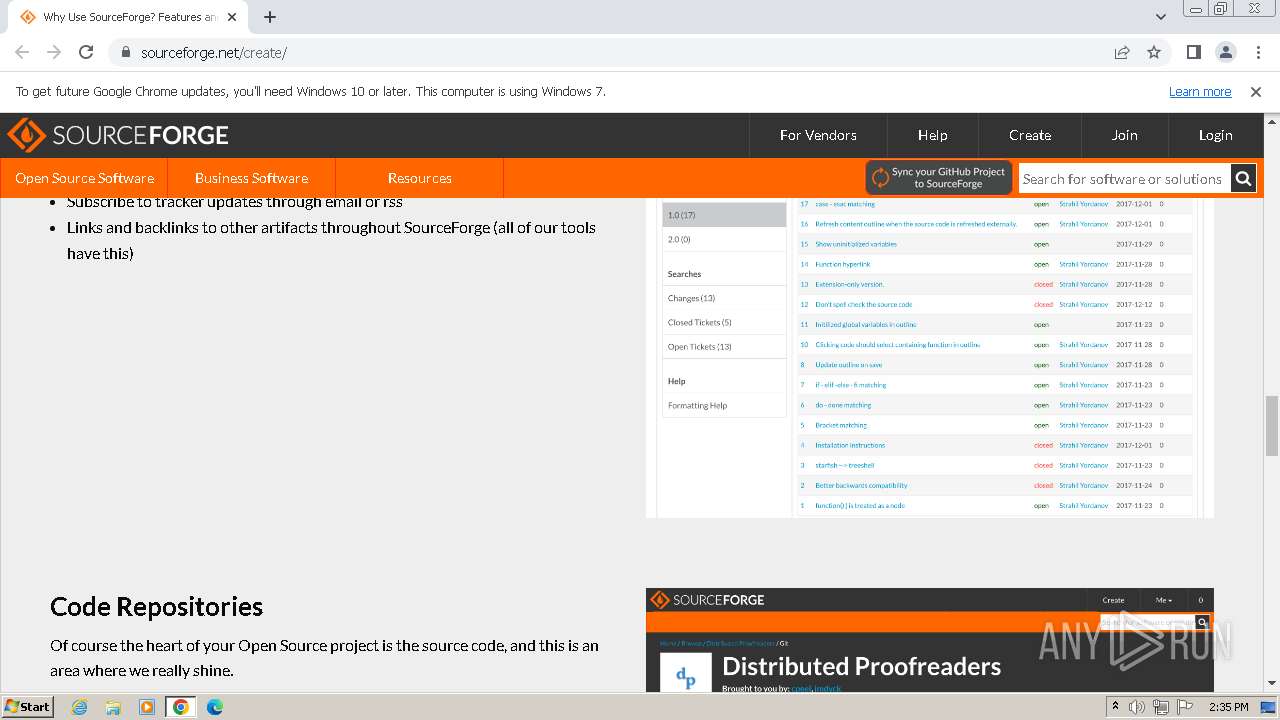Open the For Vendors menu
This screenshot has height=720, width=1280.
click(818, 135)
